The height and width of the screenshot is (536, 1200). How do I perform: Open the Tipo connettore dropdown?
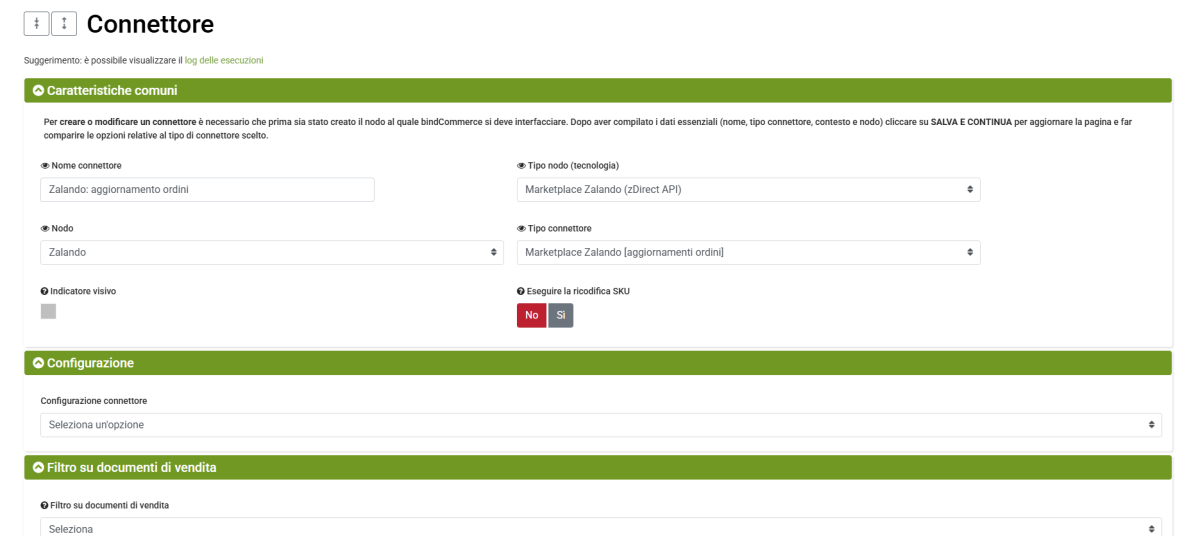tap(749, 252)
